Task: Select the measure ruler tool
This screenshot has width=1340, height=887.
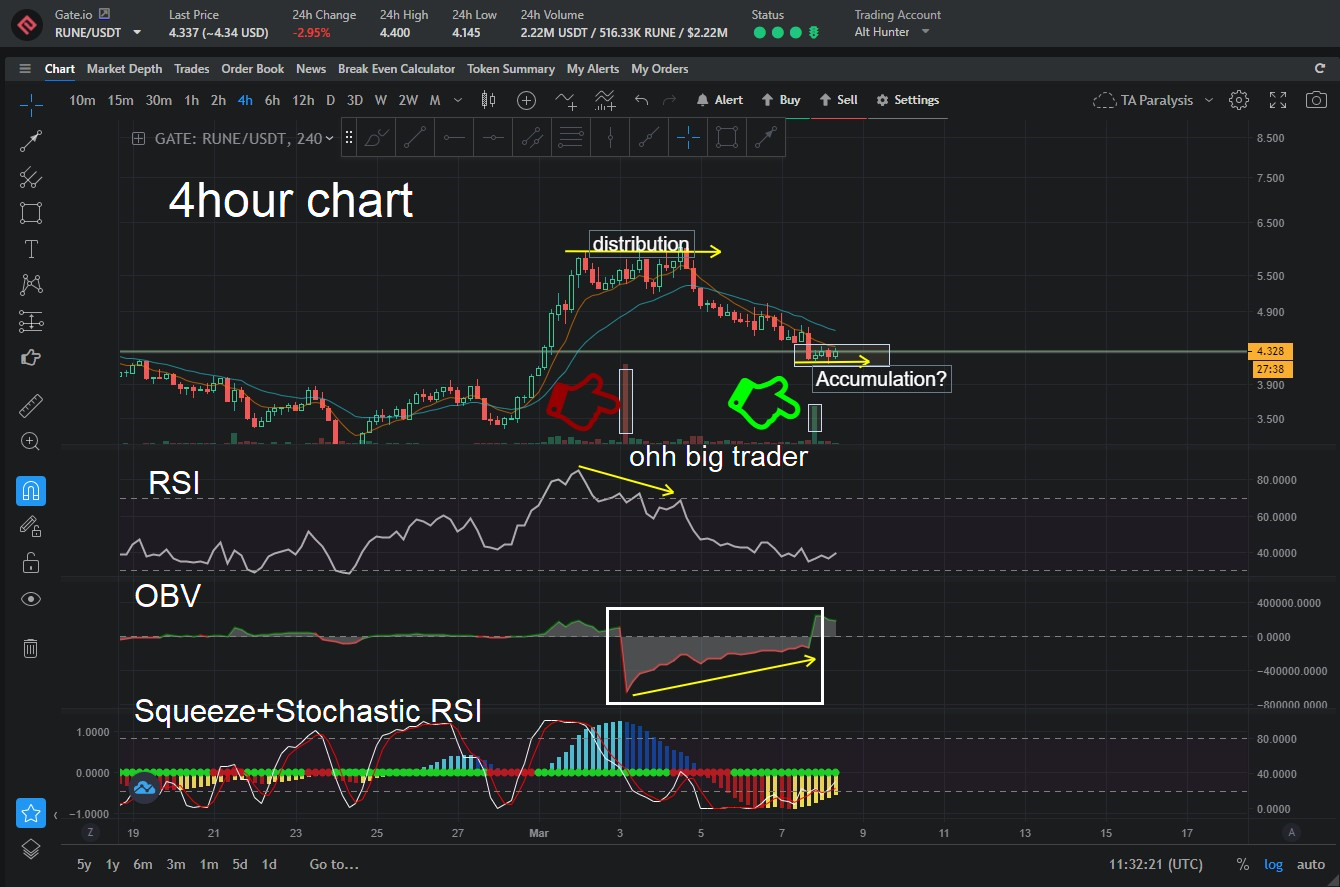Action: 30,405
